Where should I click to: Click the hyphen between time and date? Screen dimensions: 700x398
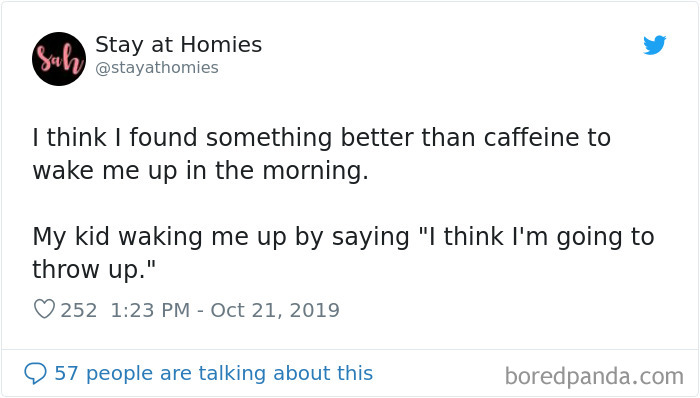click(200, 311)
